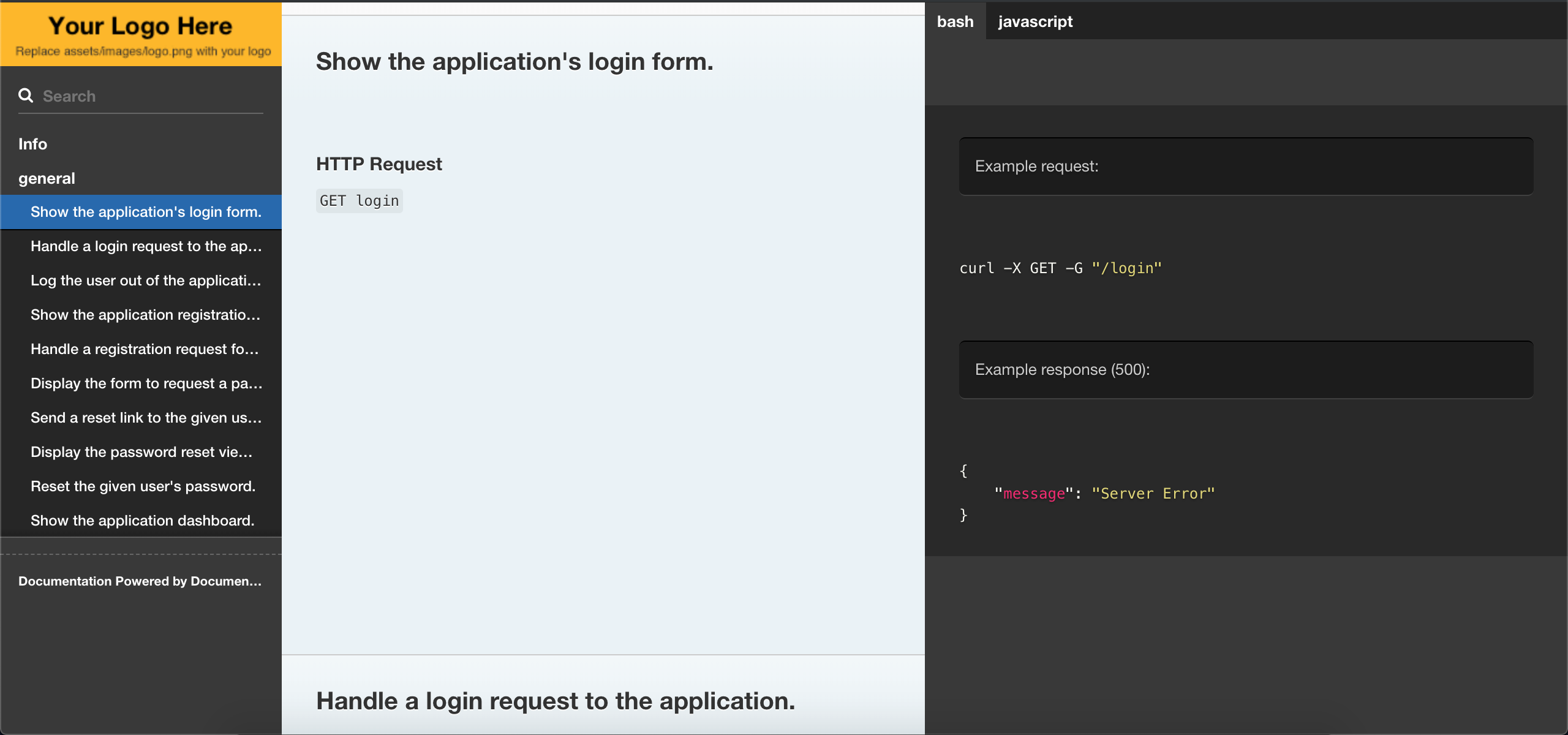
Task: Go to Log the user out entry
Action: pos(146,281)
